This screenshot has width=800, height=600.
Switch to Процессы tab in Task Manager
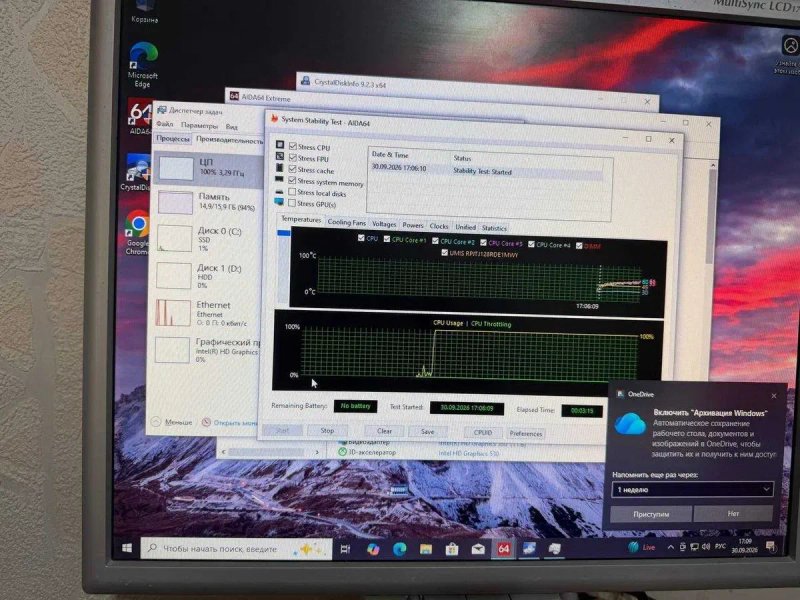point(173,138)
